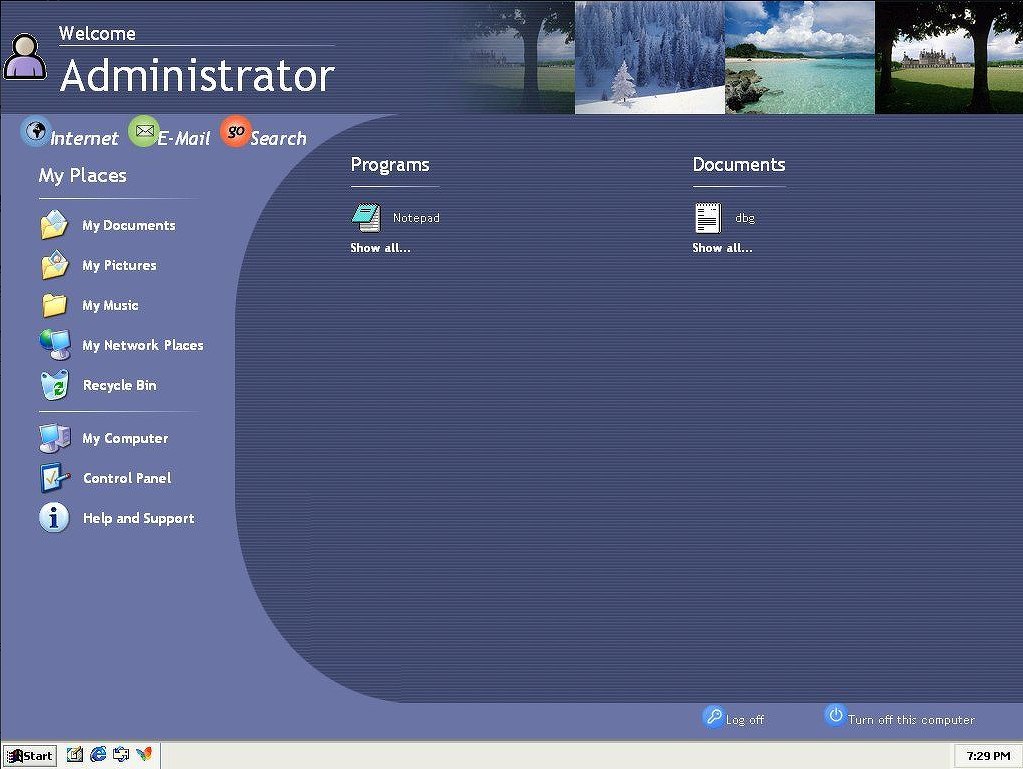Open the dbg document
This screenshot has height=769, width=1023.
[725, 218]
